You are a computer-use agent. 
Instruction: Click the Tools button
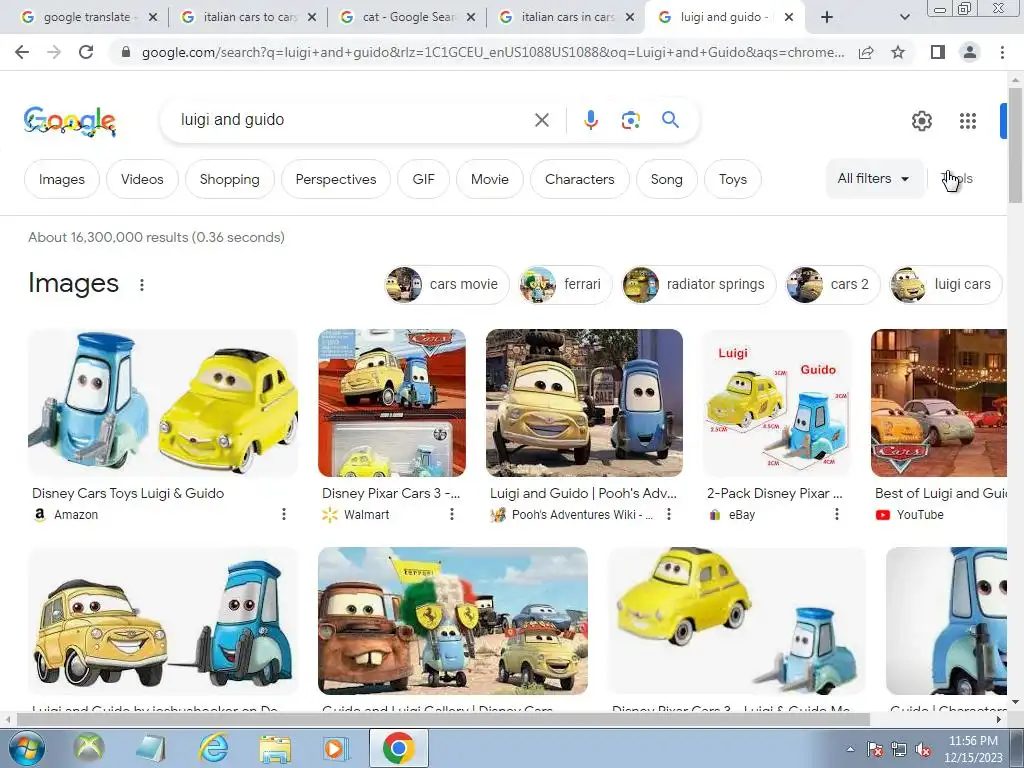coord(957,178)
